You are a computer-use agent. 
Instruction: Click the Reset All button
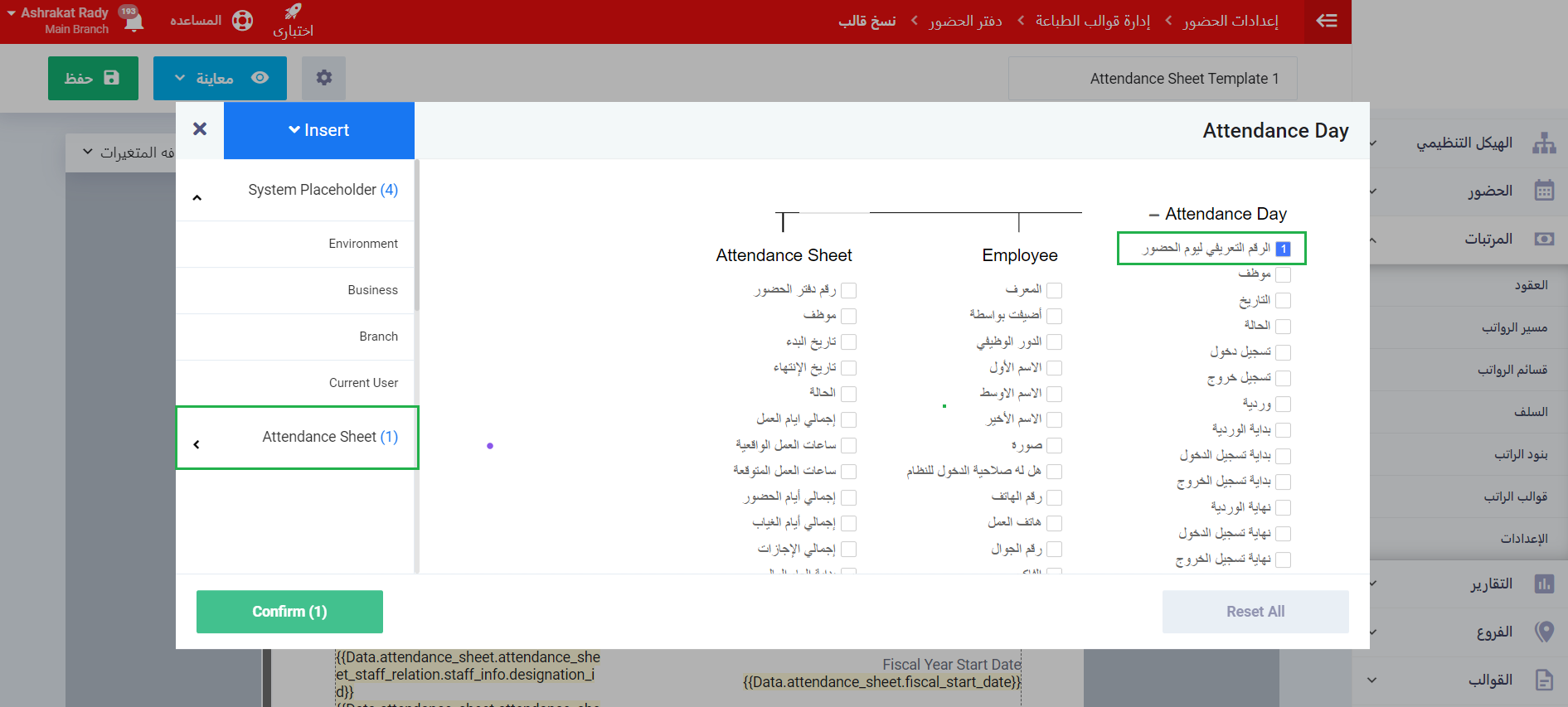click(1255, 612)
